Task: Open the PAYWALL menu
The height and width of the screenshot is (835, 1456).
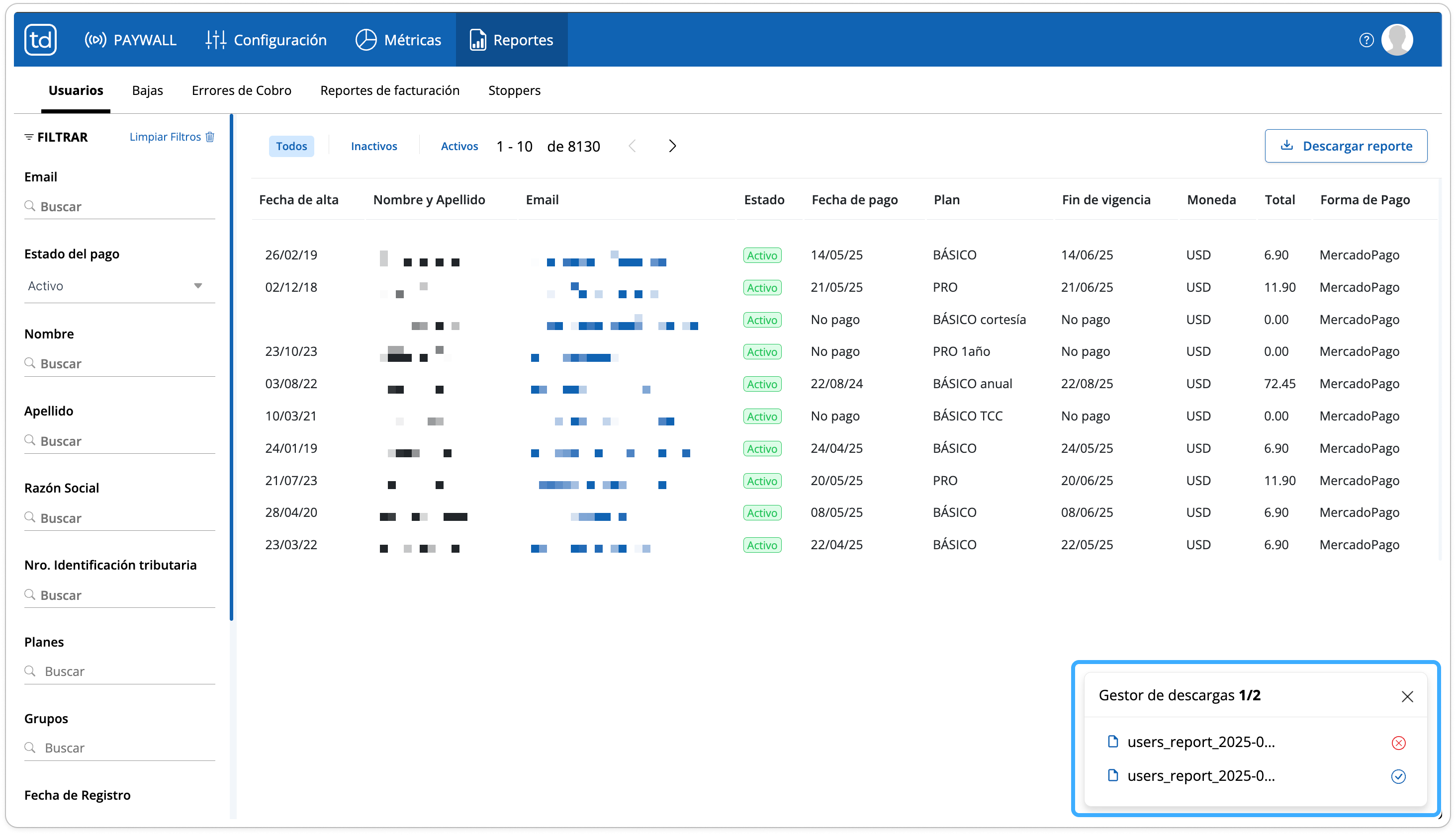Action: pos(131,40)
